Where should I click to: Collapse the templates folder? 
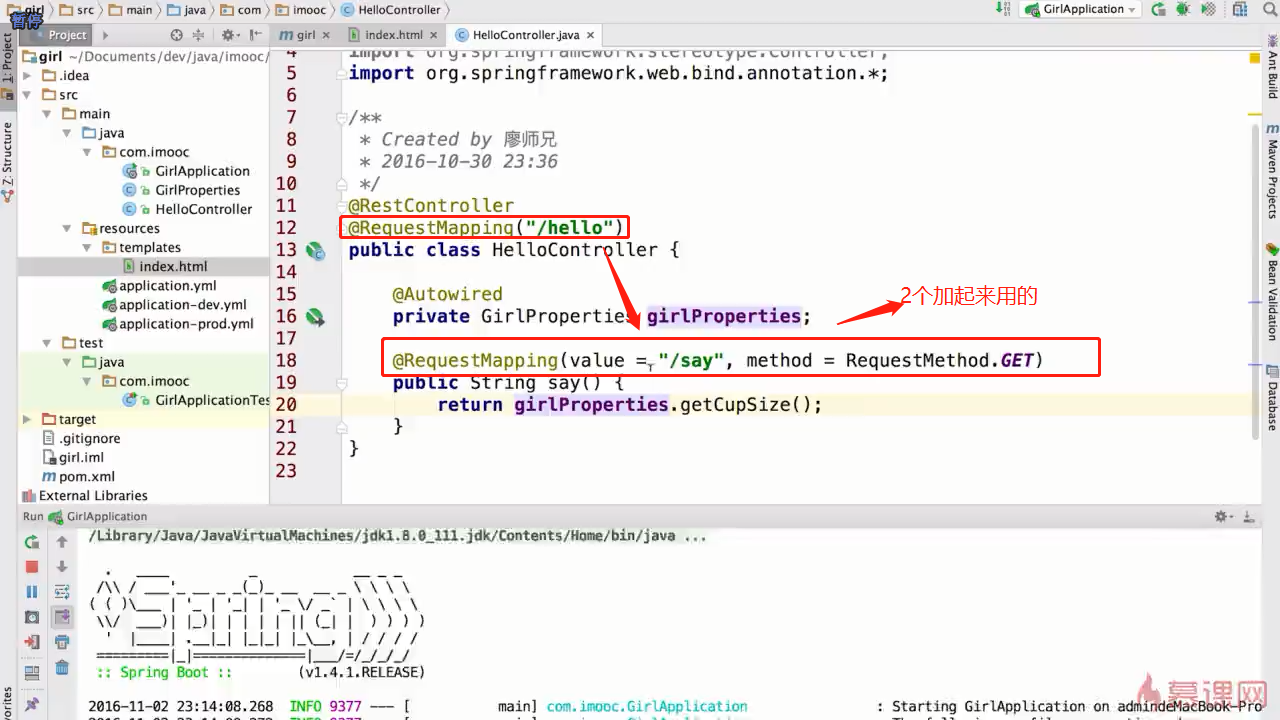point(89,247)
